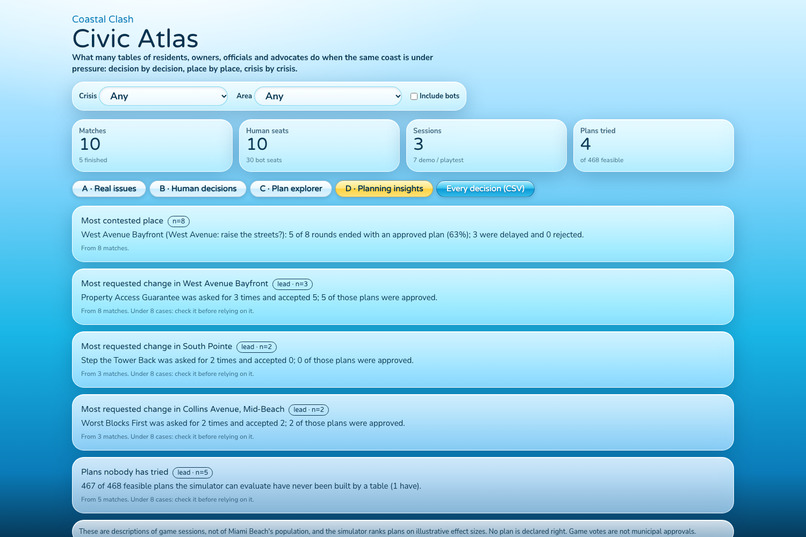Screen dimensions: 806x537
Task: Click the Civic Atlas heading
Action: click(x=135, y=39)
